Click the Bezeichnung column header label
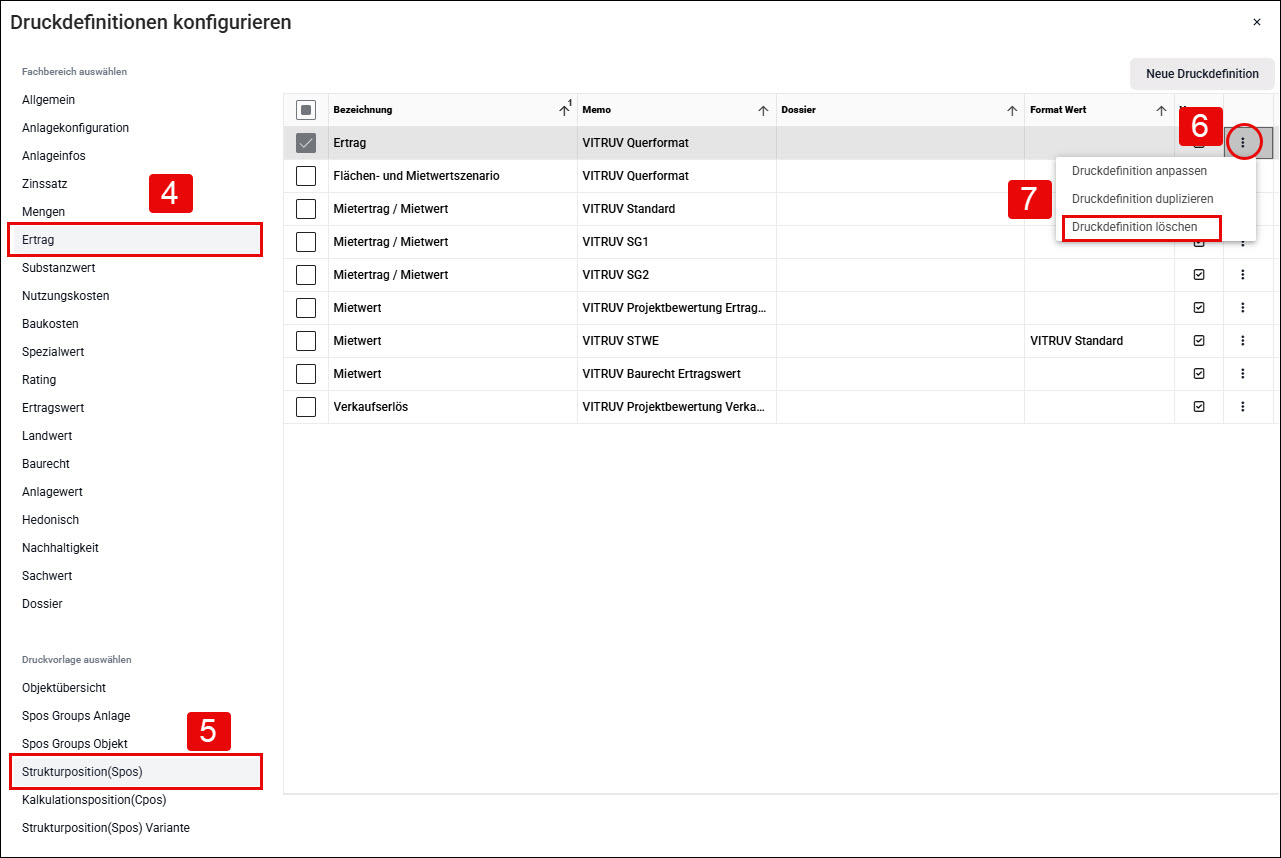 (x=362, y=110)
